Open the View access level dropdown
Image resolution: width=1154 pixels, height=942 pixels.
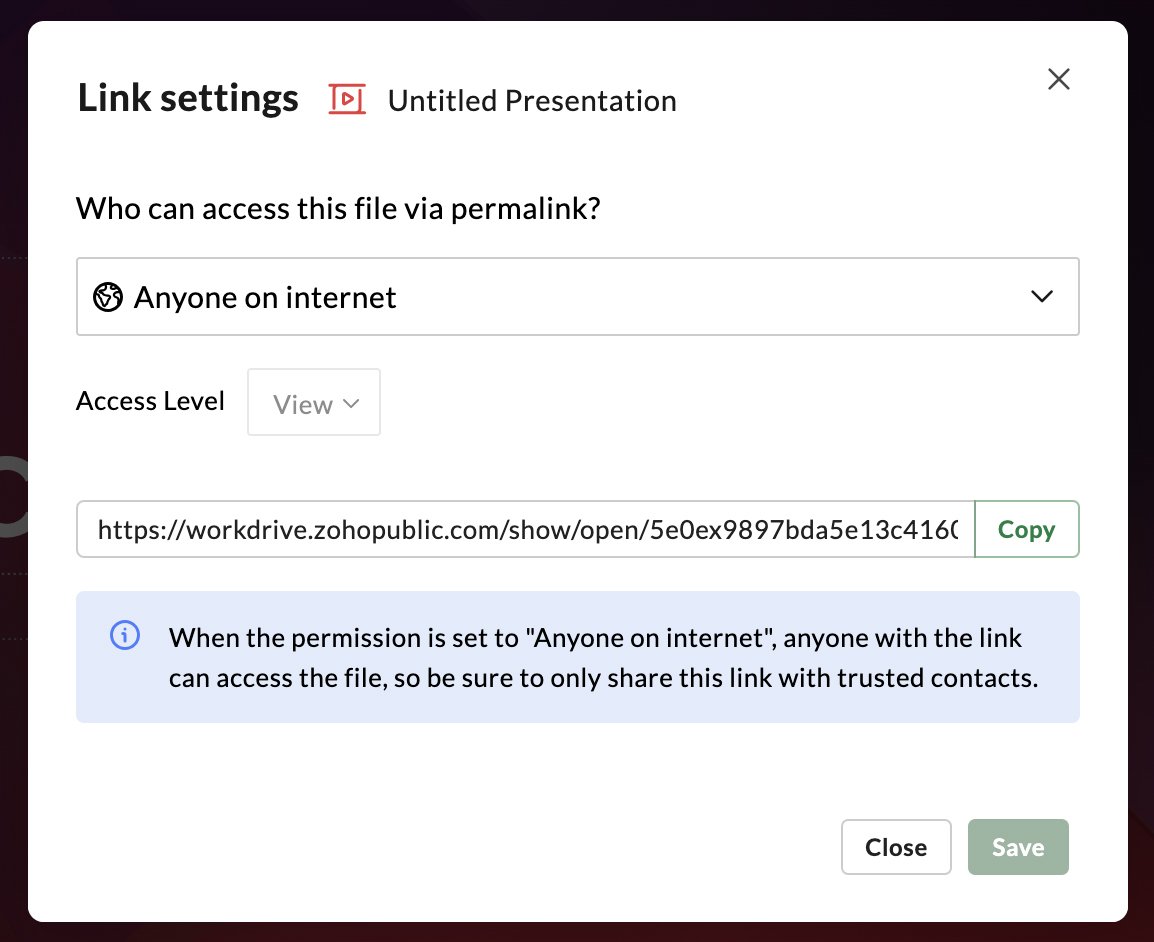point(314,403)
